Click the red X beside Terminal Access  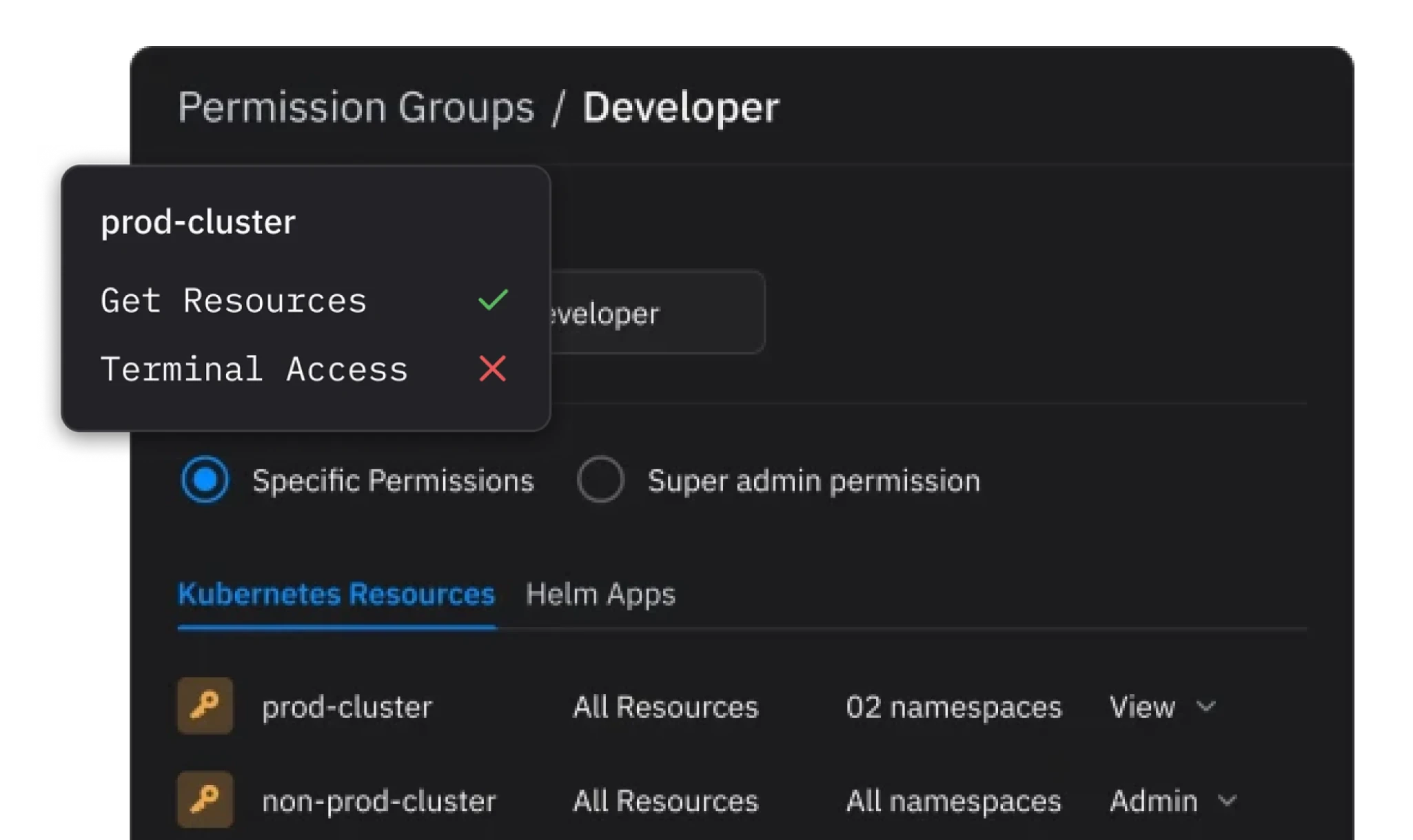coord(493,369)
